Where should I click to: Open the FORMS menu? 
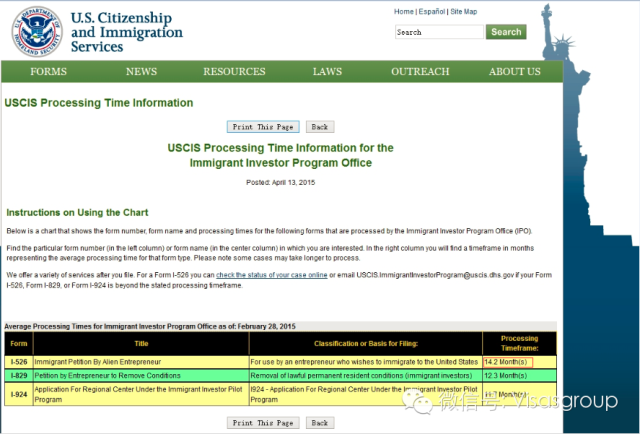tap(48, 71)
